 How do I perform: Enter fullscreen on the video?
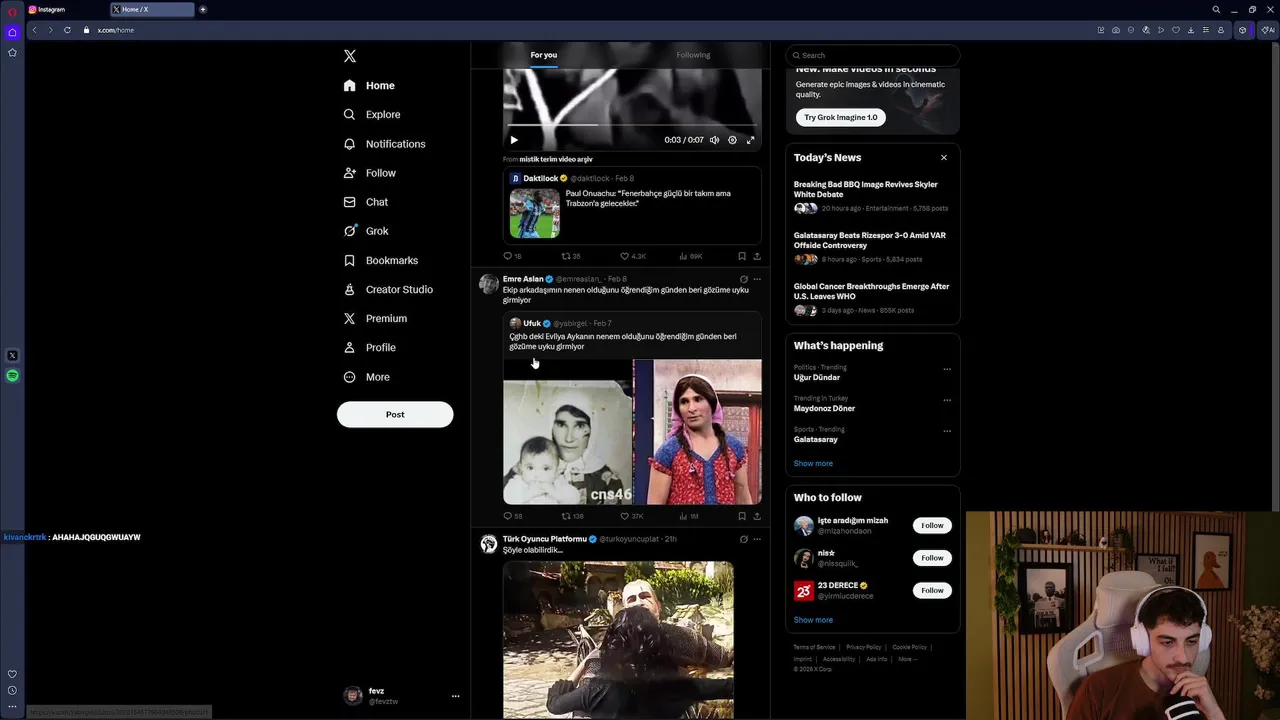[x=750, y=140]
